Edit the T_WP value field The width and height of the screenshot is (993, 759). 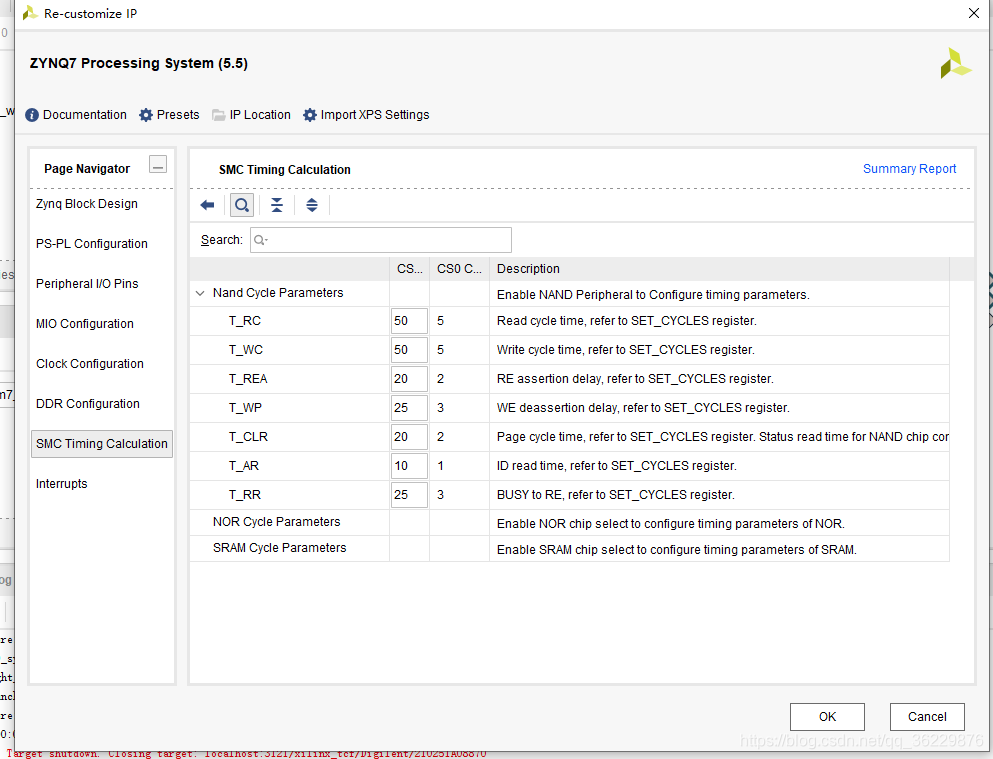(409, 408)
